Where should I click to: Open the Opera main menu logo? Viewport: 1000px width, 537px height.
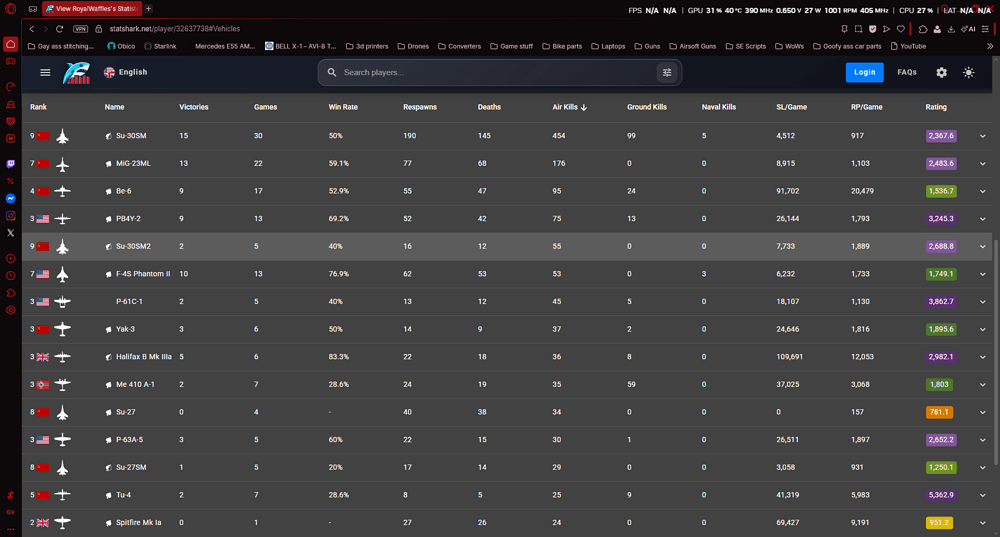coord(10,9)
